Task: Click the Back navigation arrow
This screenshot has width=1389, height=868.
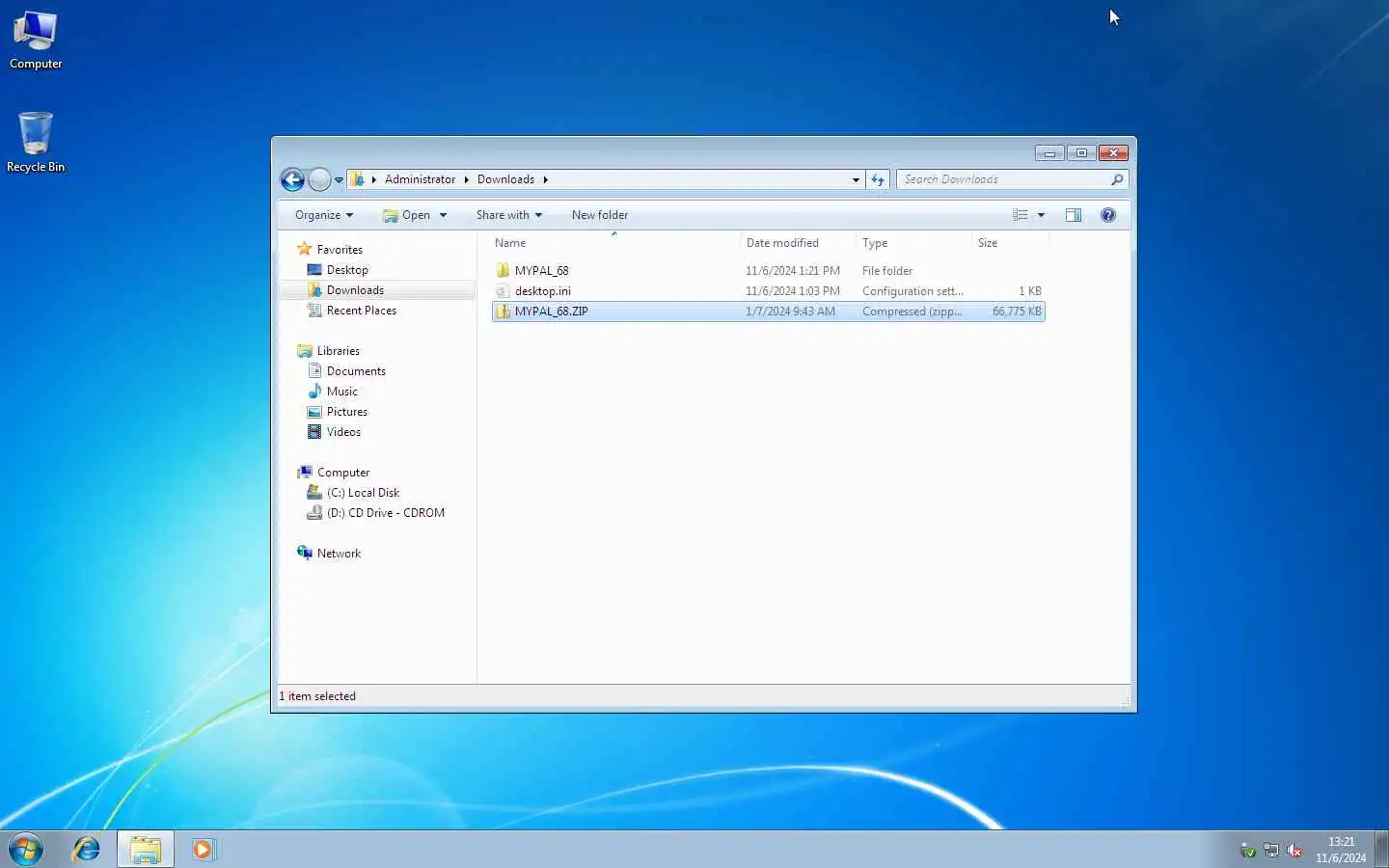Action: pos(292,179)
